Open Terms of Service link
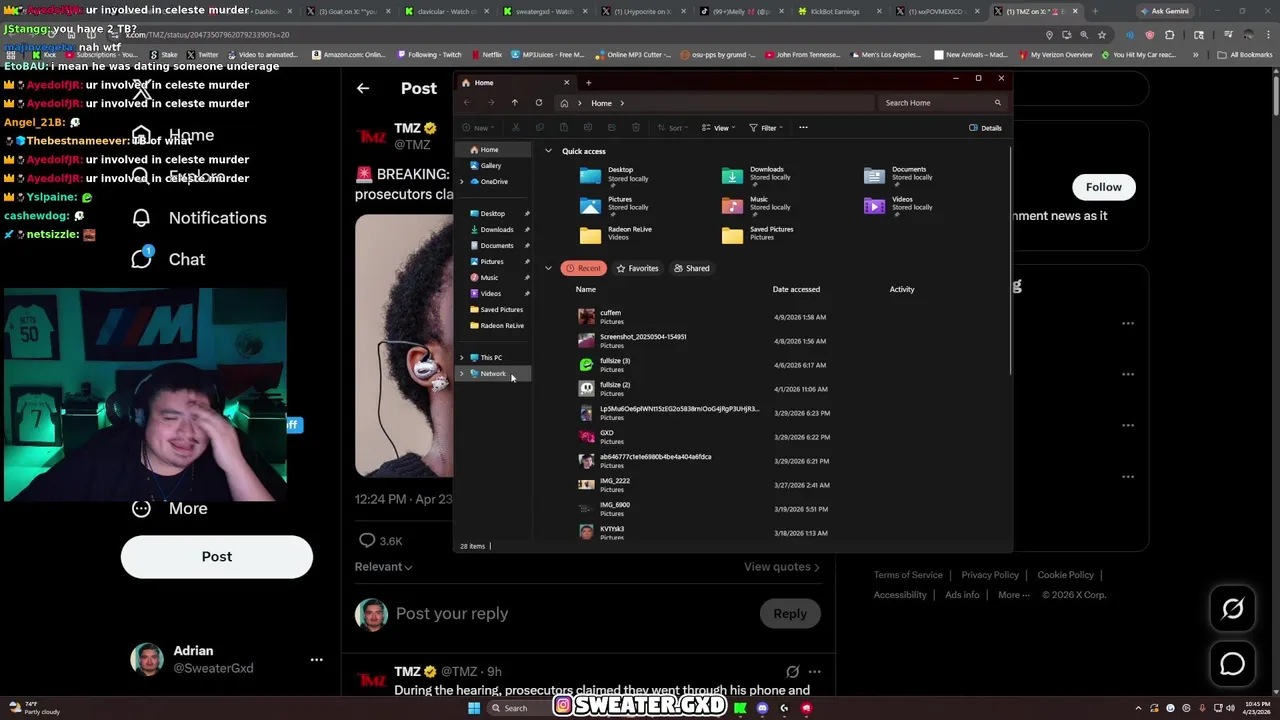1280x720 pixels. pos(908,575)
